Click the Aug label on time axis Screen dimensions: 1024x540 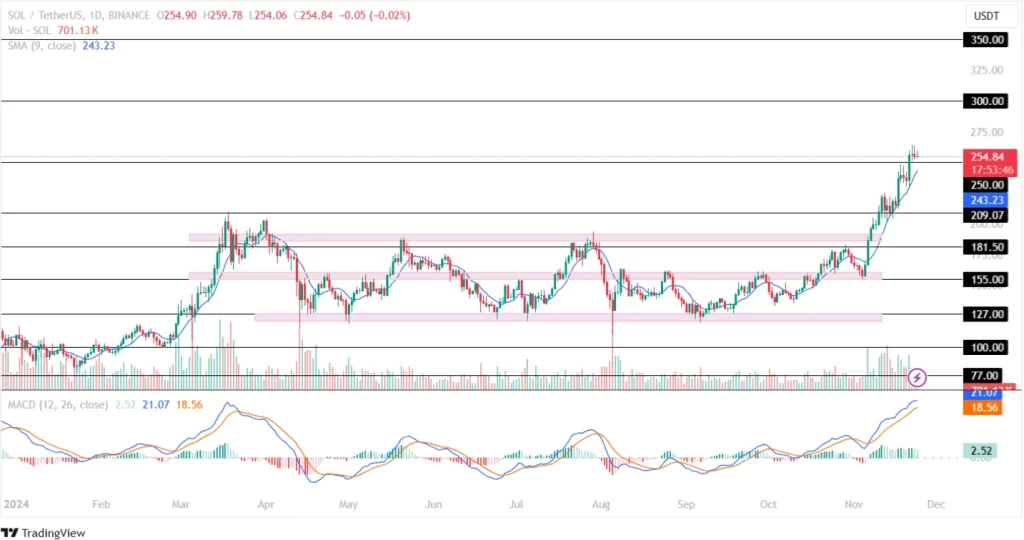point(601,504)
